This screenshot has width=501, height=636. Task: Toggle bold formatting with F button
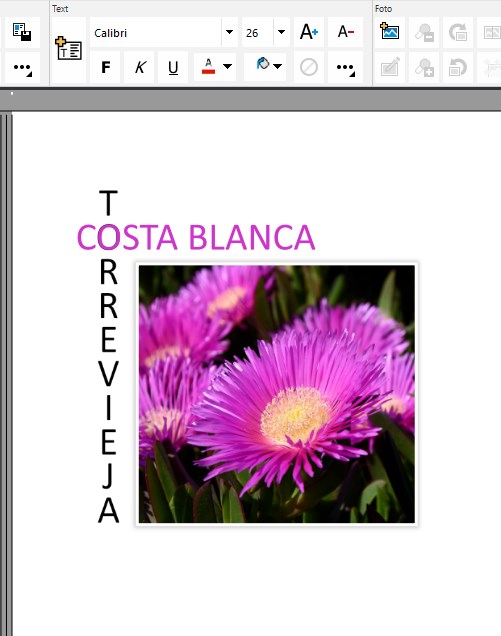(105, 67)
